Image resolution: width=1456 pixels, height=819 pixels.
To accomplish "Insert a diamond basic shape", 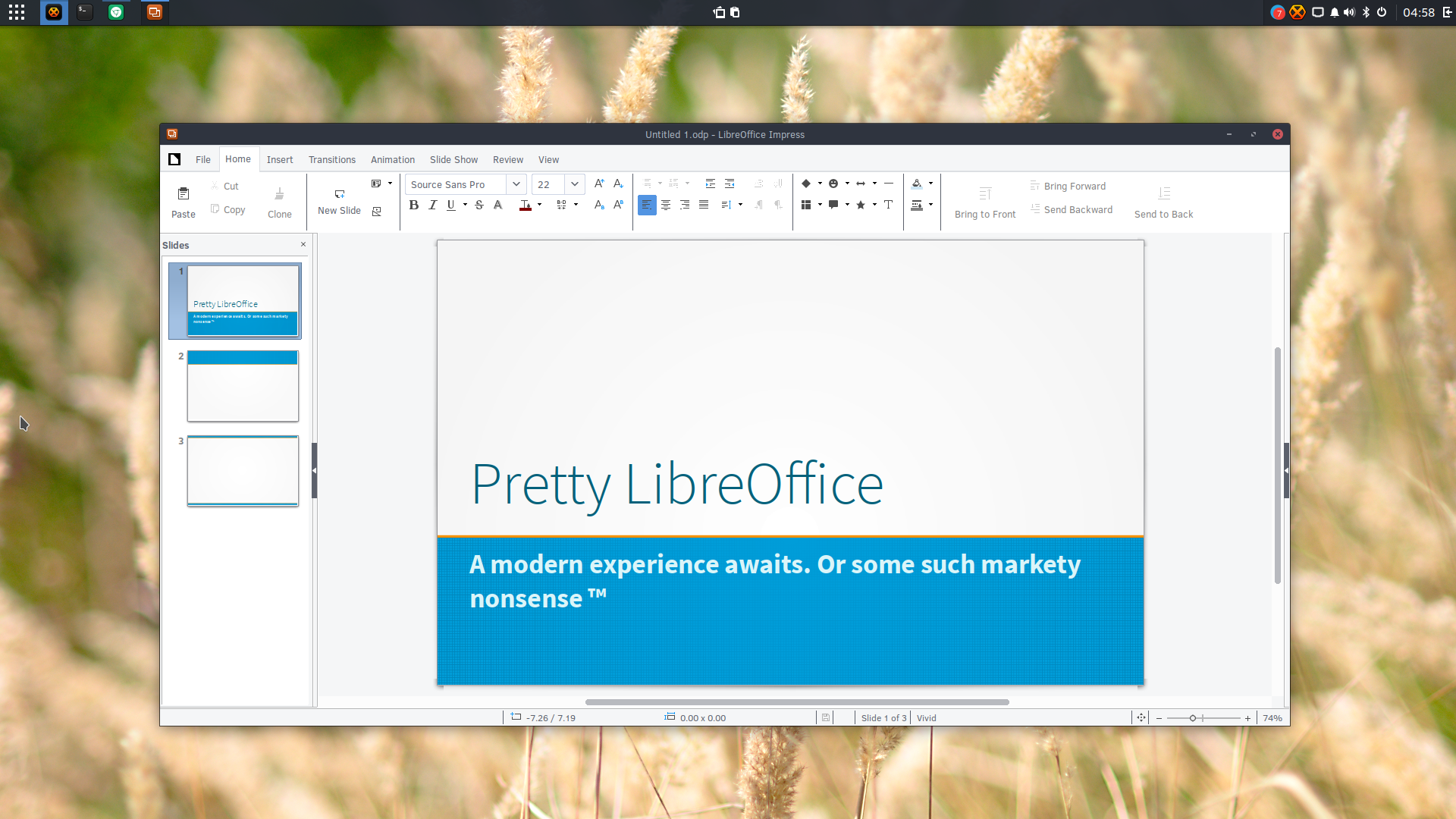I will pyautogui.click(x=806, y=184).
